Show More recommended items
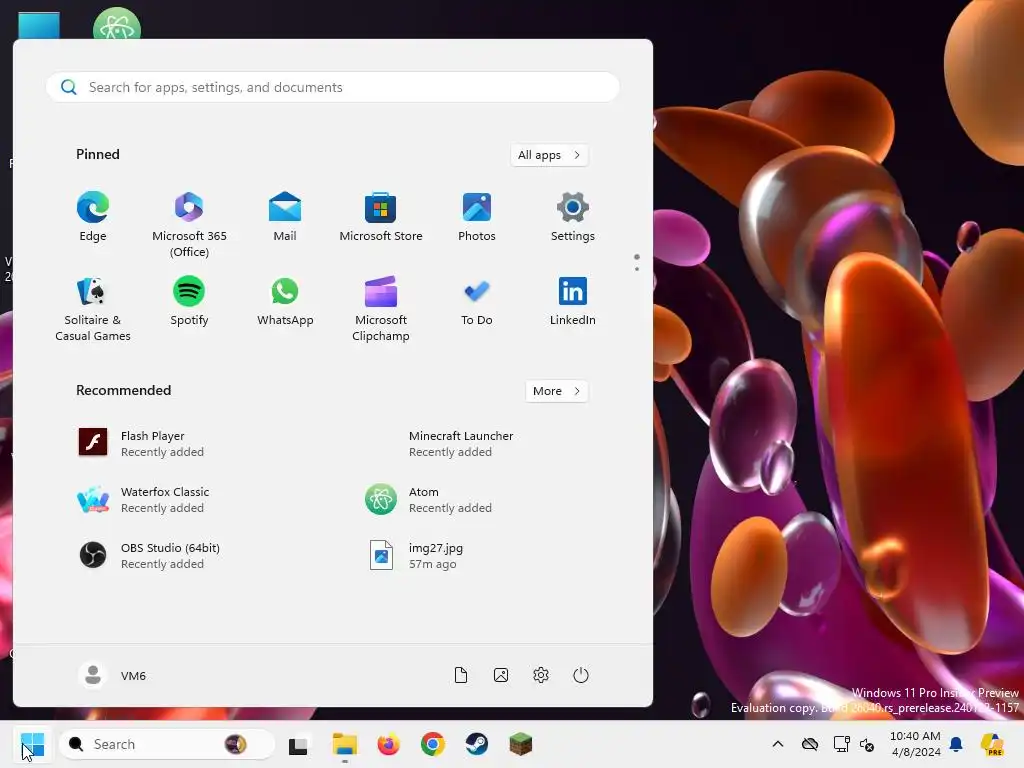The image size is (1024, 768). (556, 391)
